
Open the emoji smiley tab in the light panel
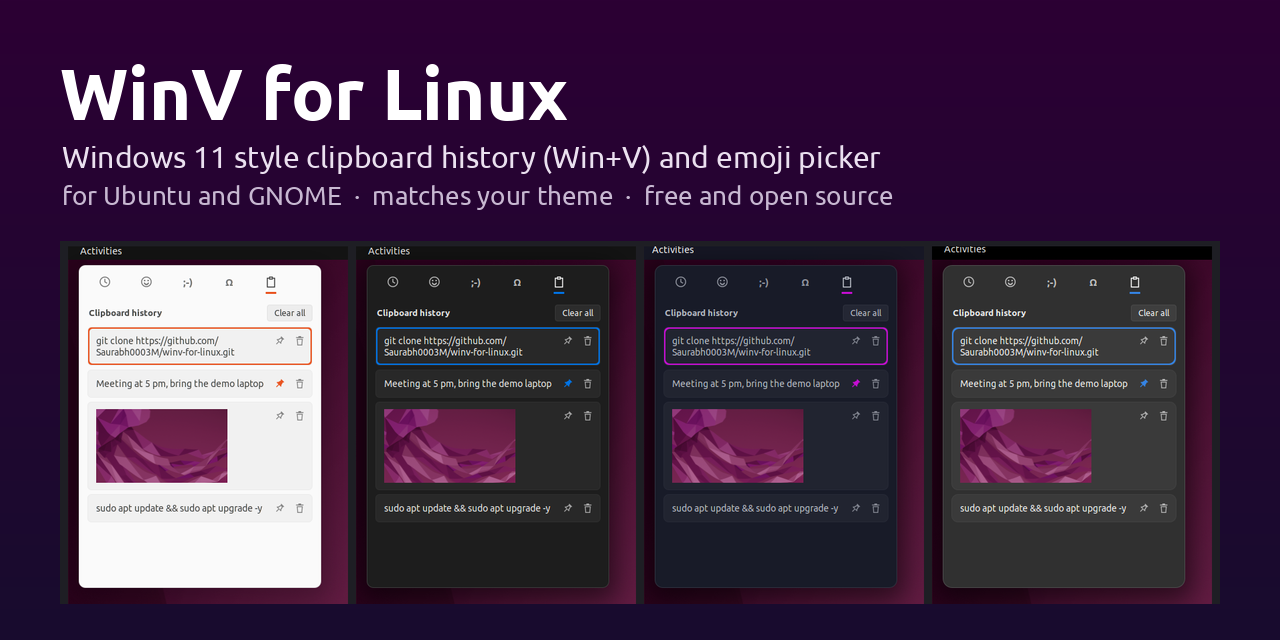146,283
